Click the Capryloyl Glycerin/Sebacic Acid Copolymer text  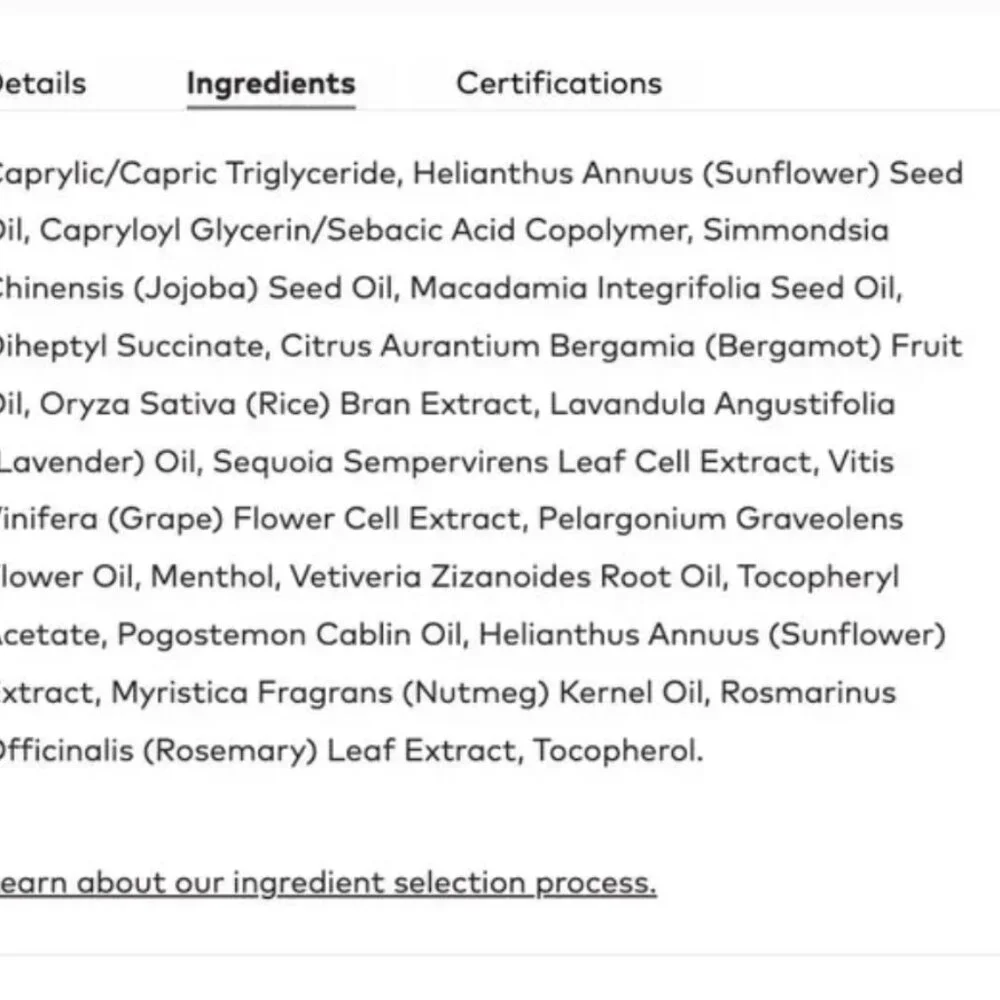point(363,231)
